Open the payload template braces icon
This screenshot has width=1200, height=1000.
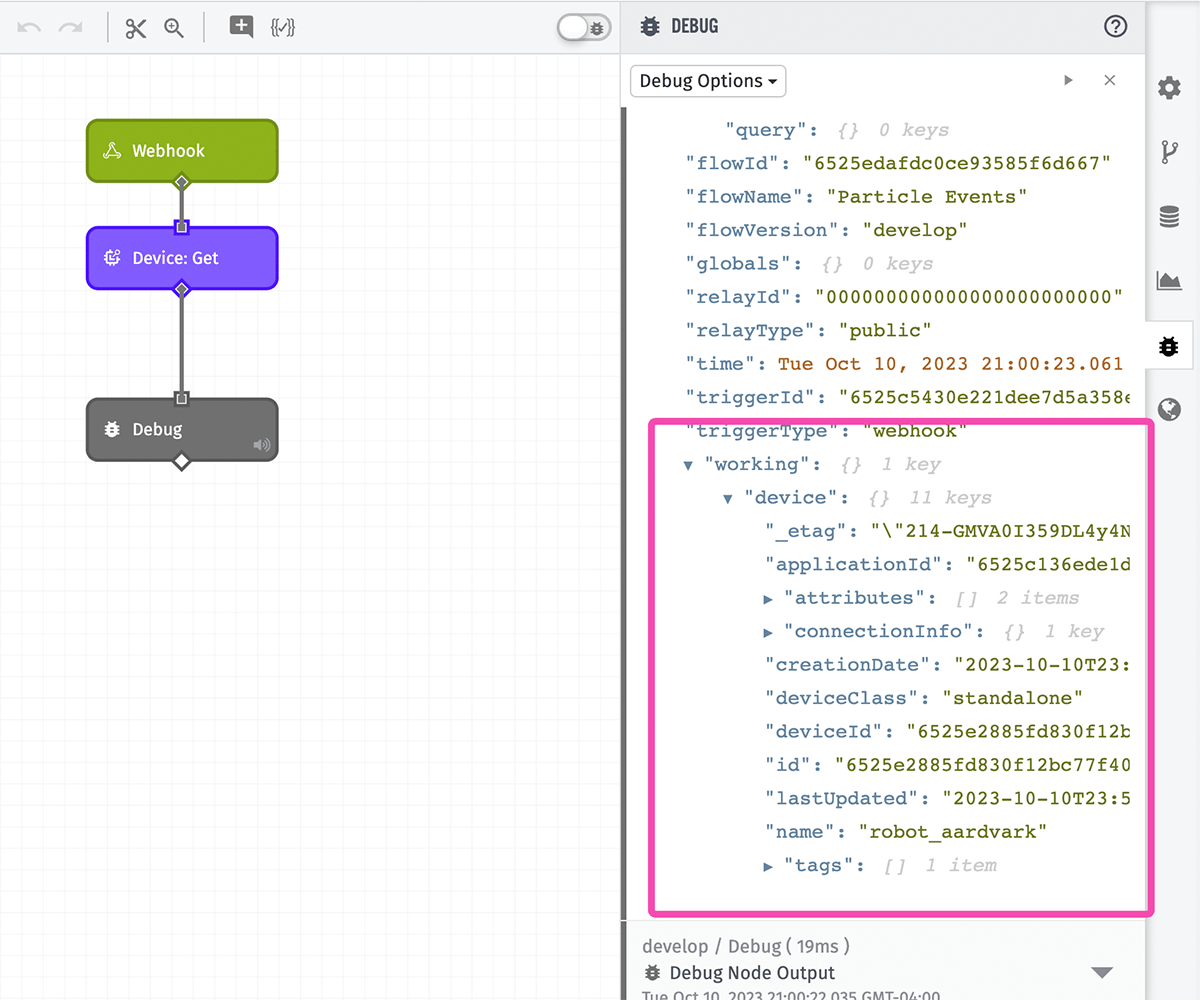coord(283,28)
